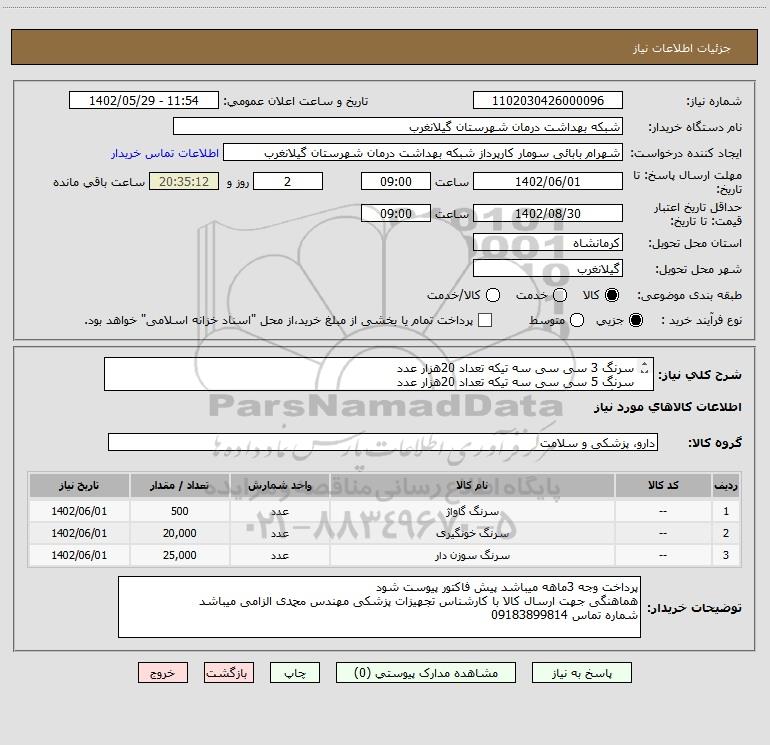Select the جزیی purchase type radio
Image resolution: width=770 pixels, height=745 pixels.
635,320
